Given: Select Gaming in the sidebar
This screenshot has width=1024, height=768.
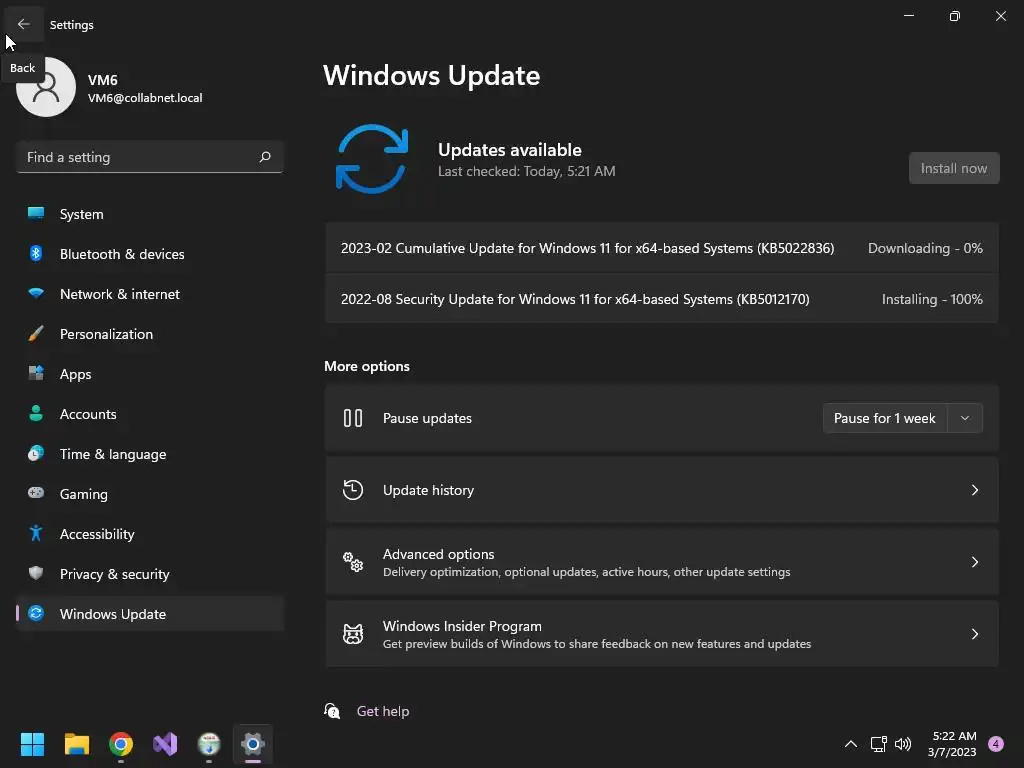Looking at the screenshot, I should point(150,494).
